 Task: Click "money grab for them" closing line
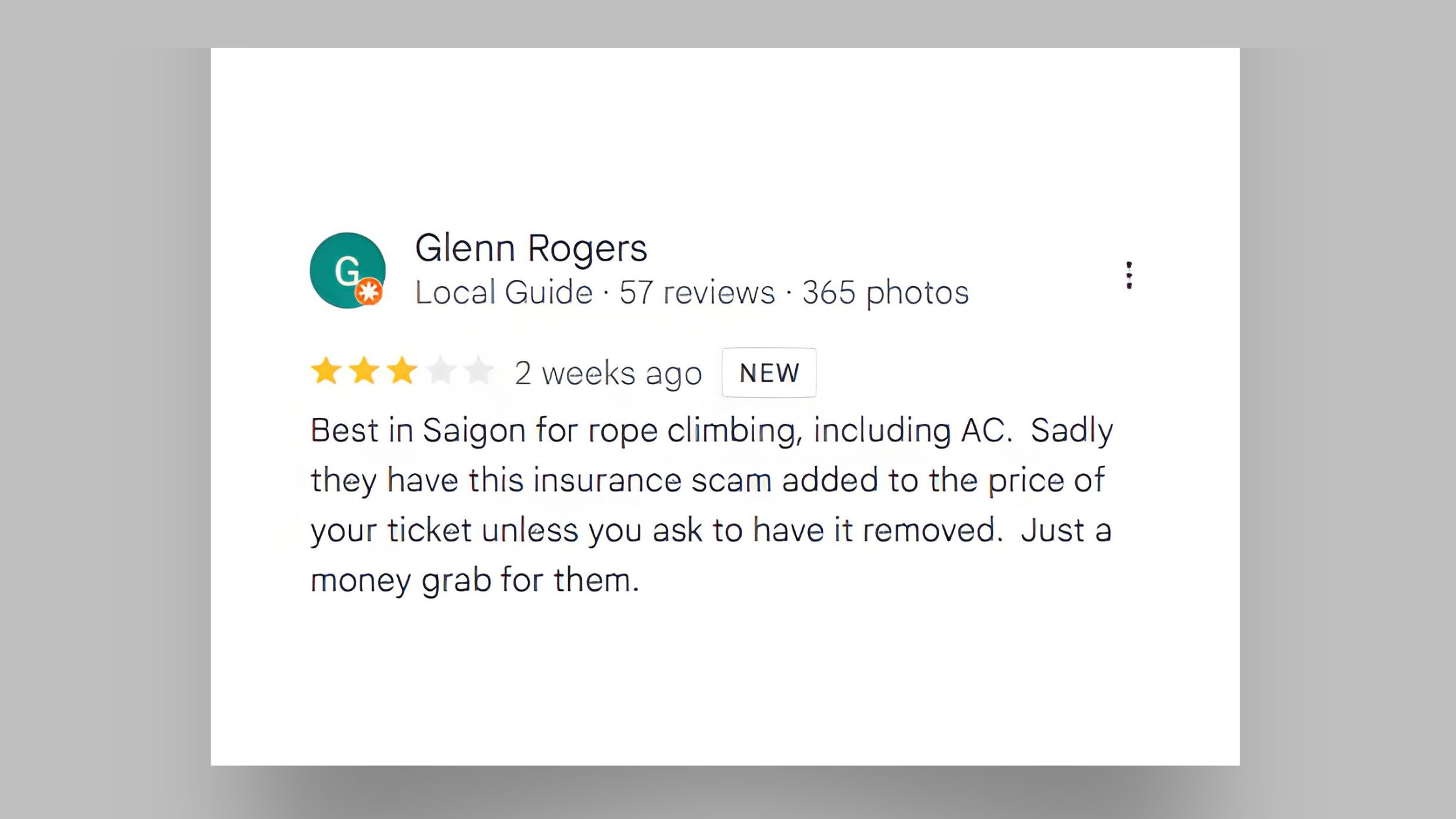(474, 580)
